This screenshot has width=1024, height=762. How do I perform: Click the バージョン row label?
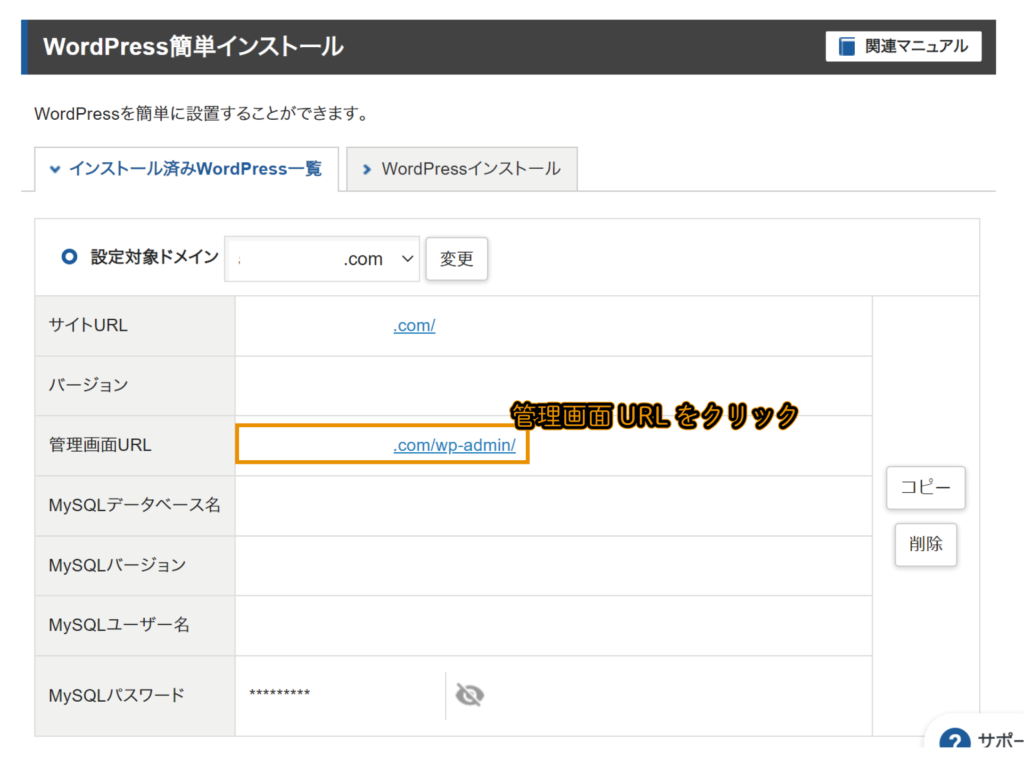pos(88,385)
